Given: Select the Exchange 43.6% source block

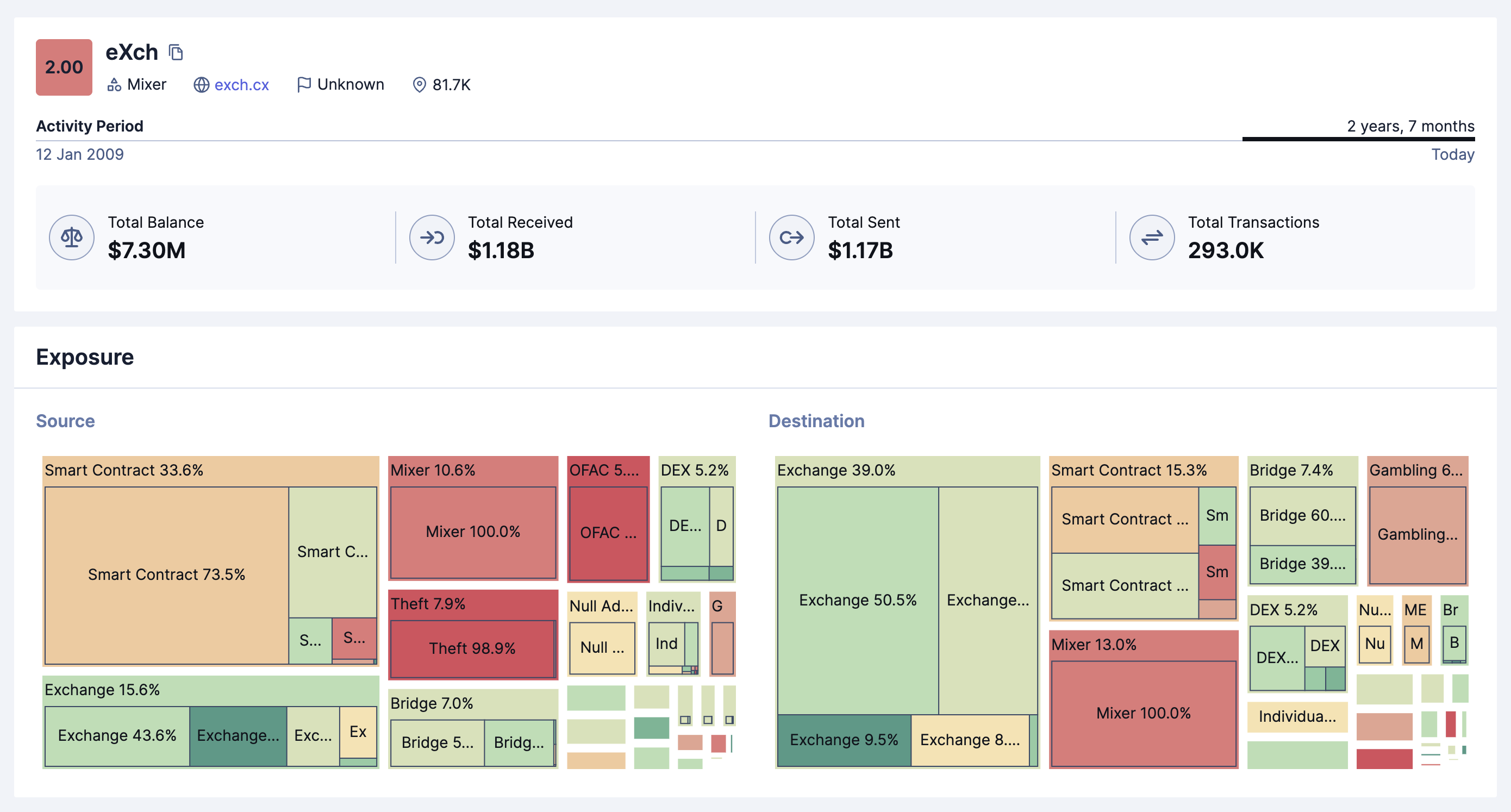Looking at the screenshot, I should pos(117,735).
